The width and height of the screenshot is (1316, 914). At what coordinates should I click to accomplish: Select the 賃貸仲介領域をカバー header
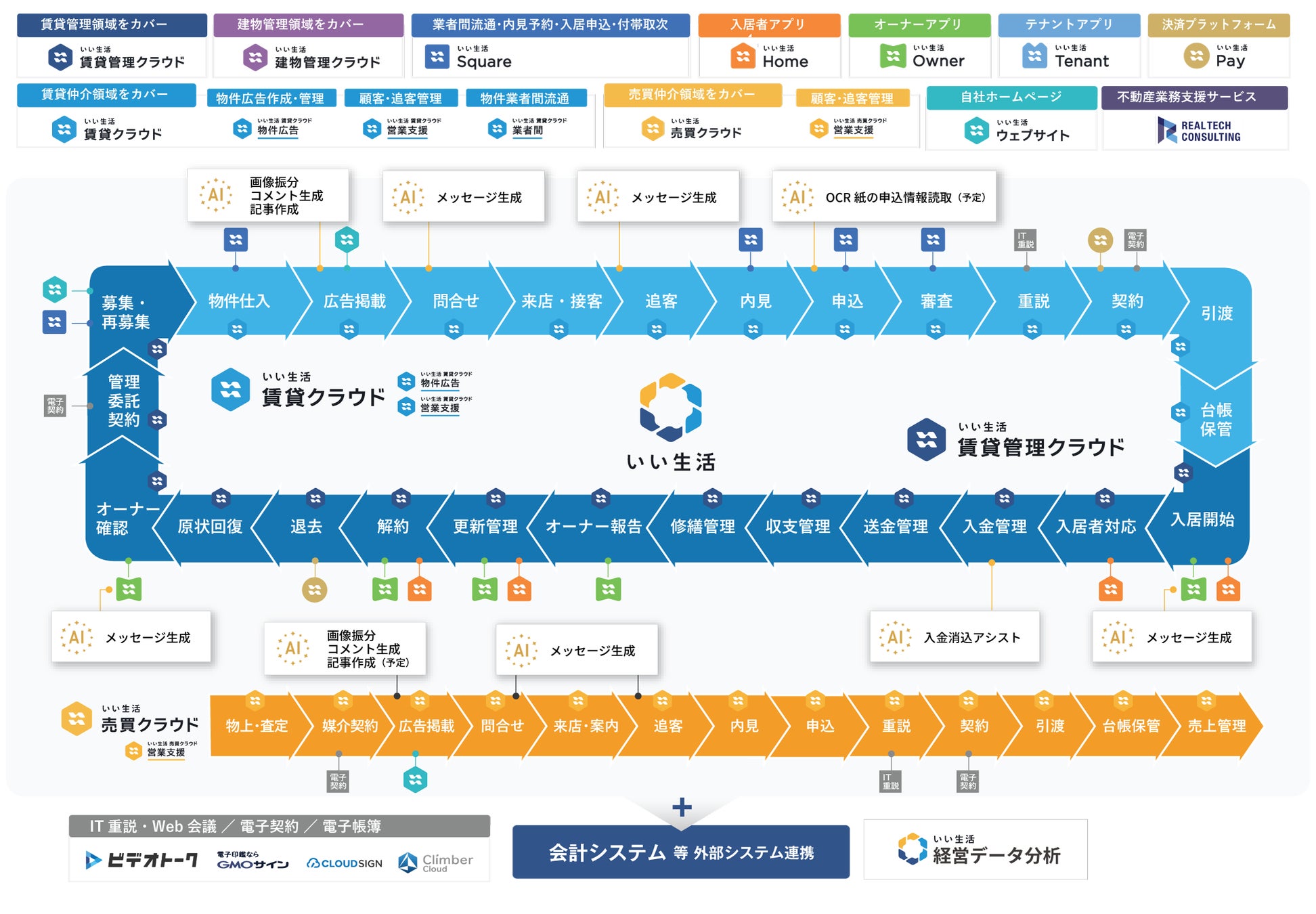(x=107, y=95)
